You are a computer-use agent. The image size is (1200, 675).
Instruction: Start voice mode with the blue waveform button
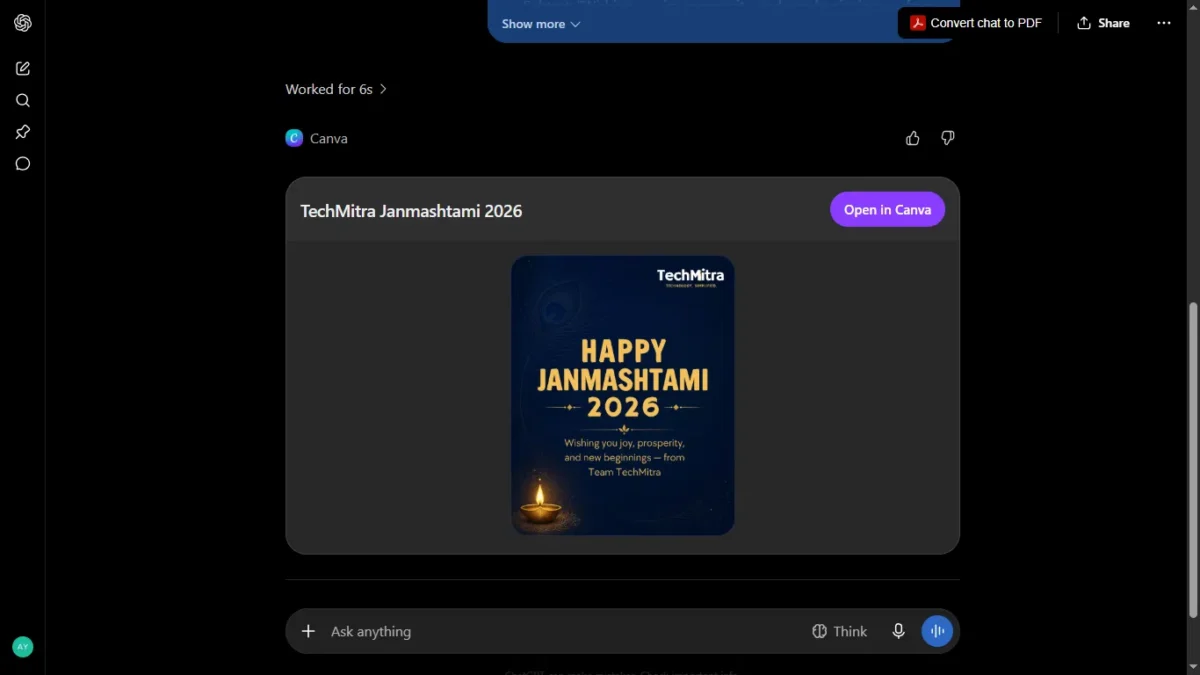click(937, 631)
